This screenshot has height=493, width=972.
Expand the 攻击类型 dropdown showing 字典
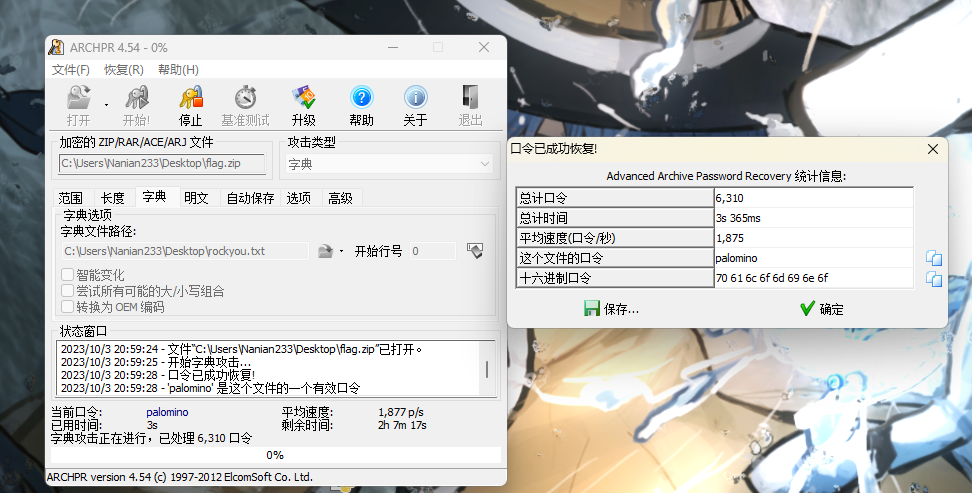point(390,164)
